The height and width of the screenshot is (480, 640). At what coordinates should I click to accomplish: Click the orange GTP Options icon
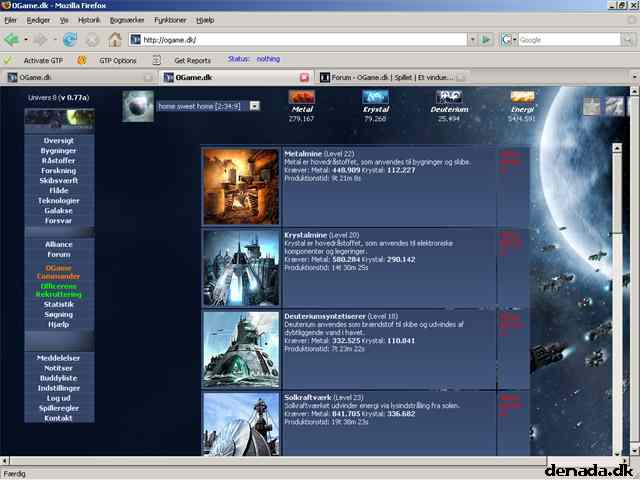click(x=82, y=60)
